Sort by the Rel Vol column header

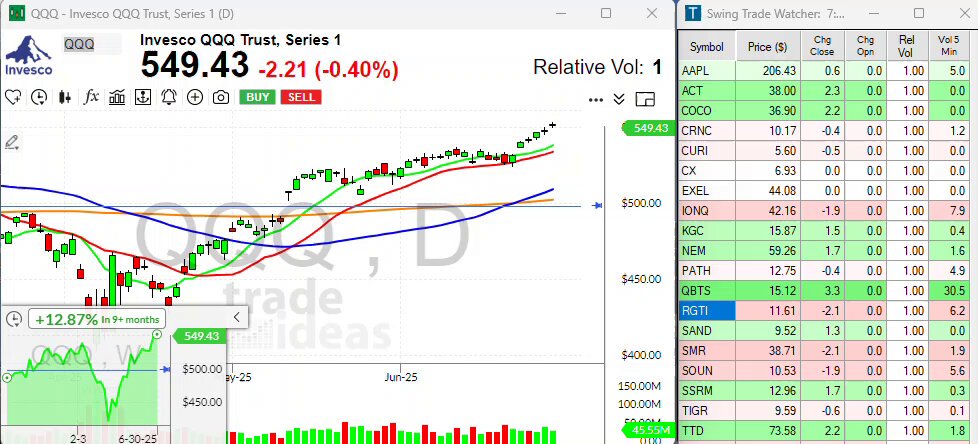tap(907, 47)
